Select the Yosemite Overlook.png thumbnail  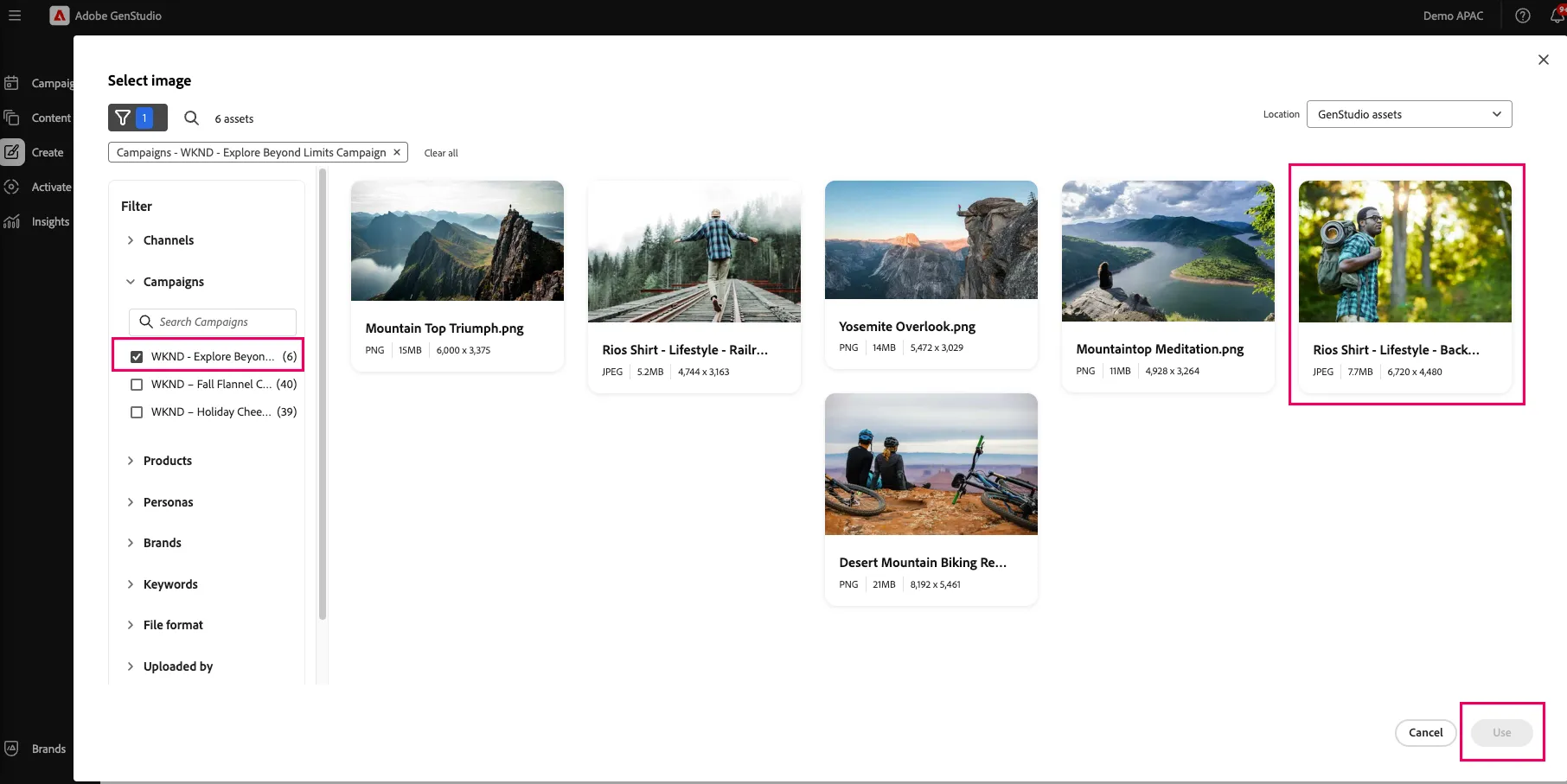point(931,239)
